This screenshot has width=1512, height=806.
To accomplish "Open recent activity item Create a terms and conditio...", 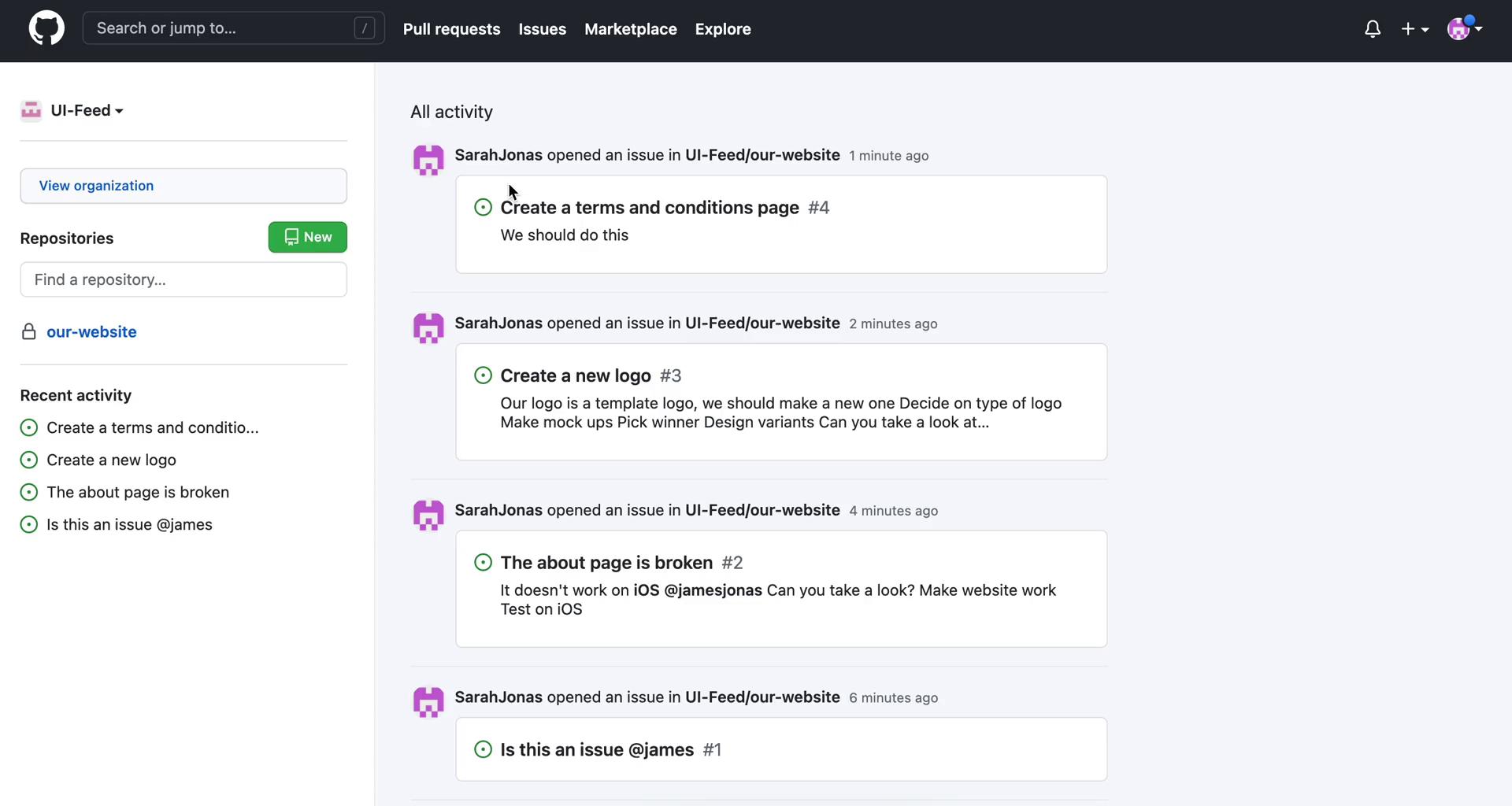I will pos(152,427).
